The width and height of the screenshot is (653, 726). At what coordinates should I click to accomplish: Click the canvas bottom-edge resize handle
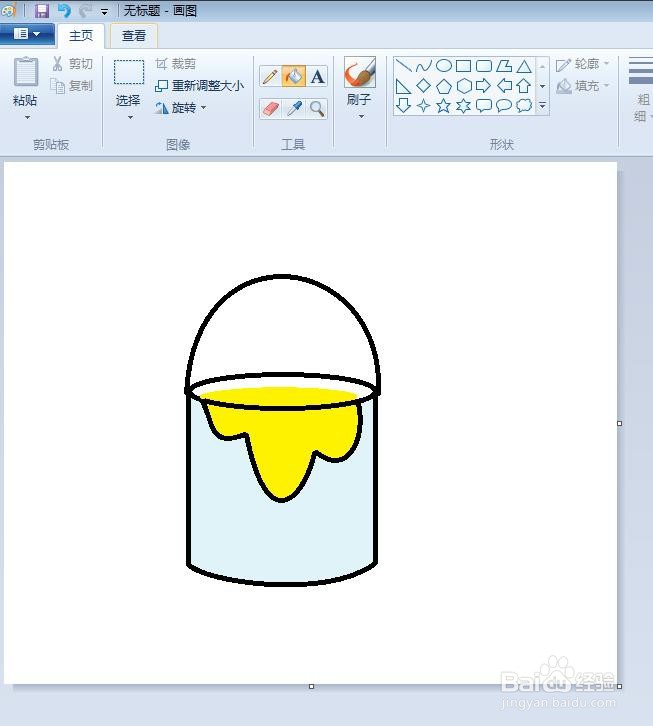click(311, 686)
